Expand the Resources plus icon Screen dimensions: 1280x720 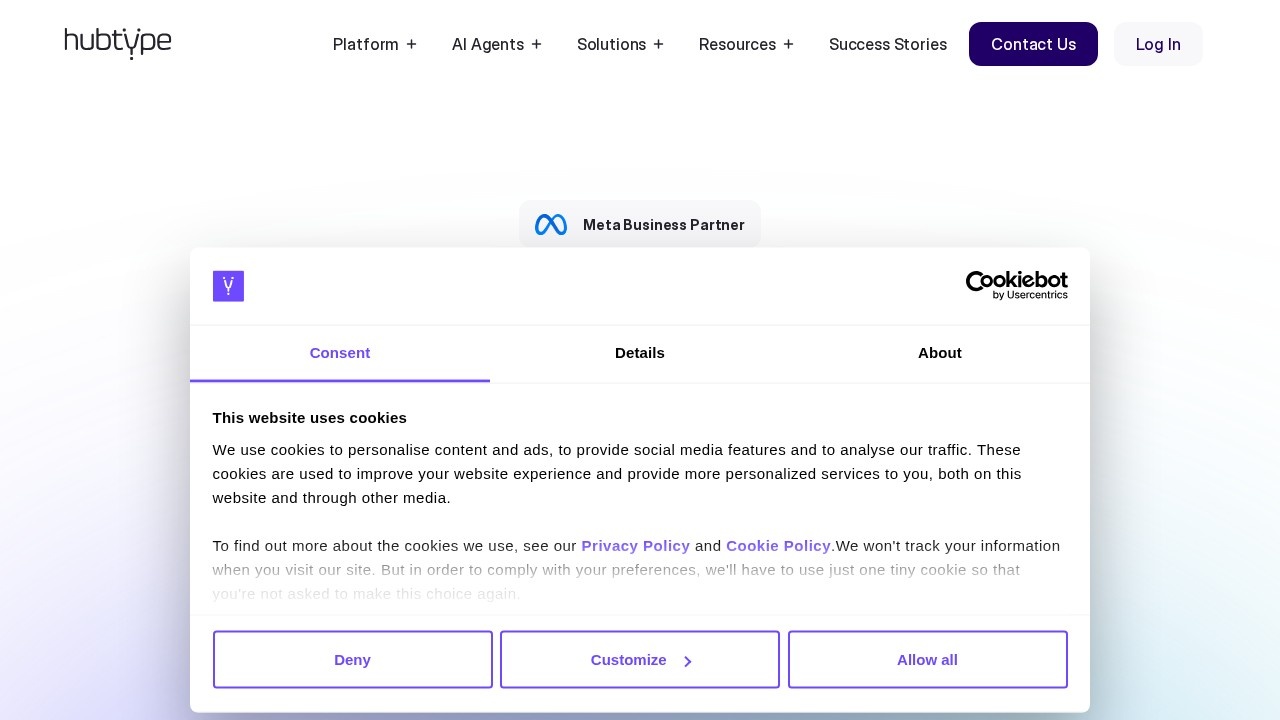788,44
